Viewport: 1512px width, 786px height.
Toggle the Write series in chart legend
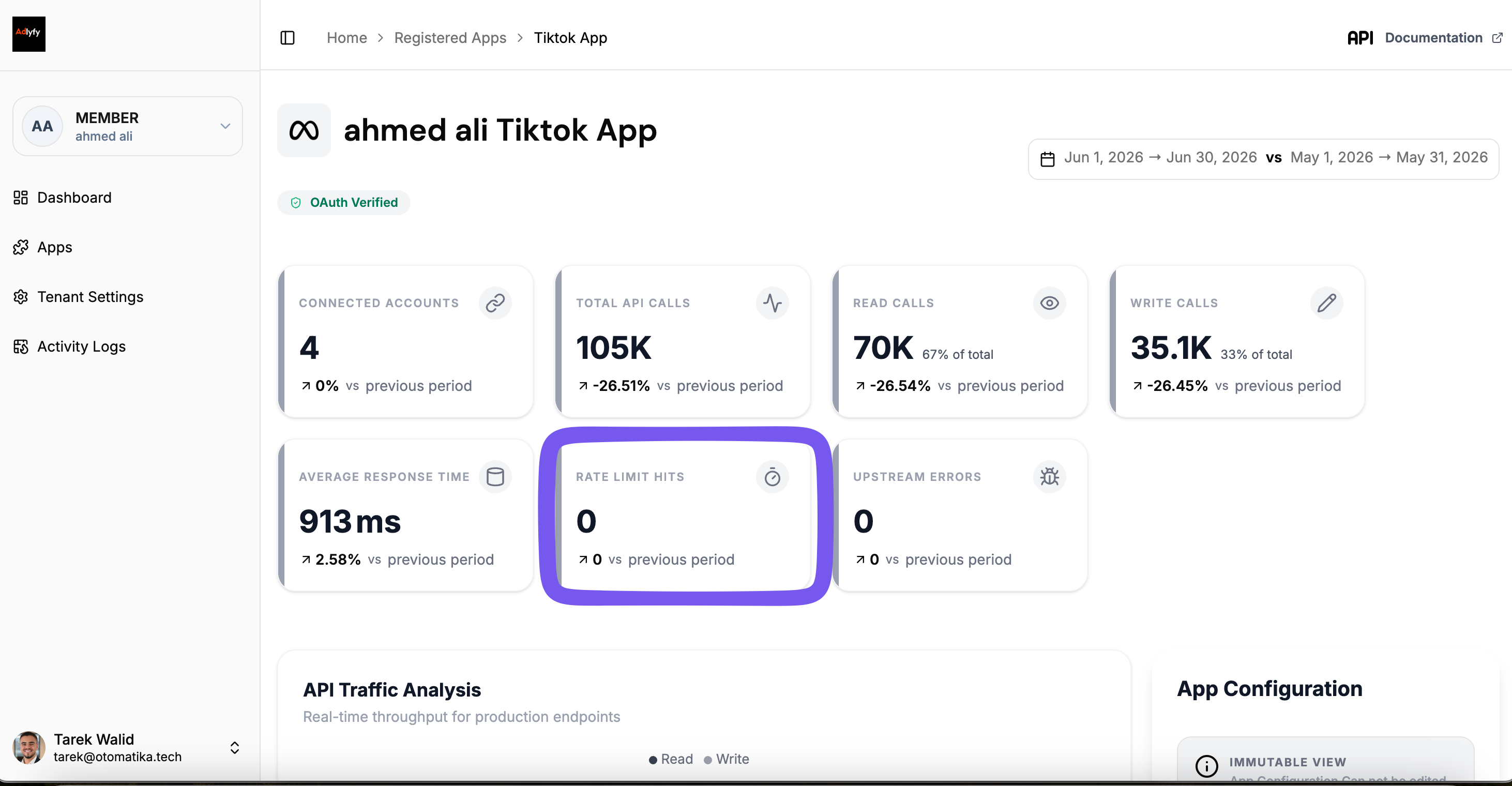[727, 760]
